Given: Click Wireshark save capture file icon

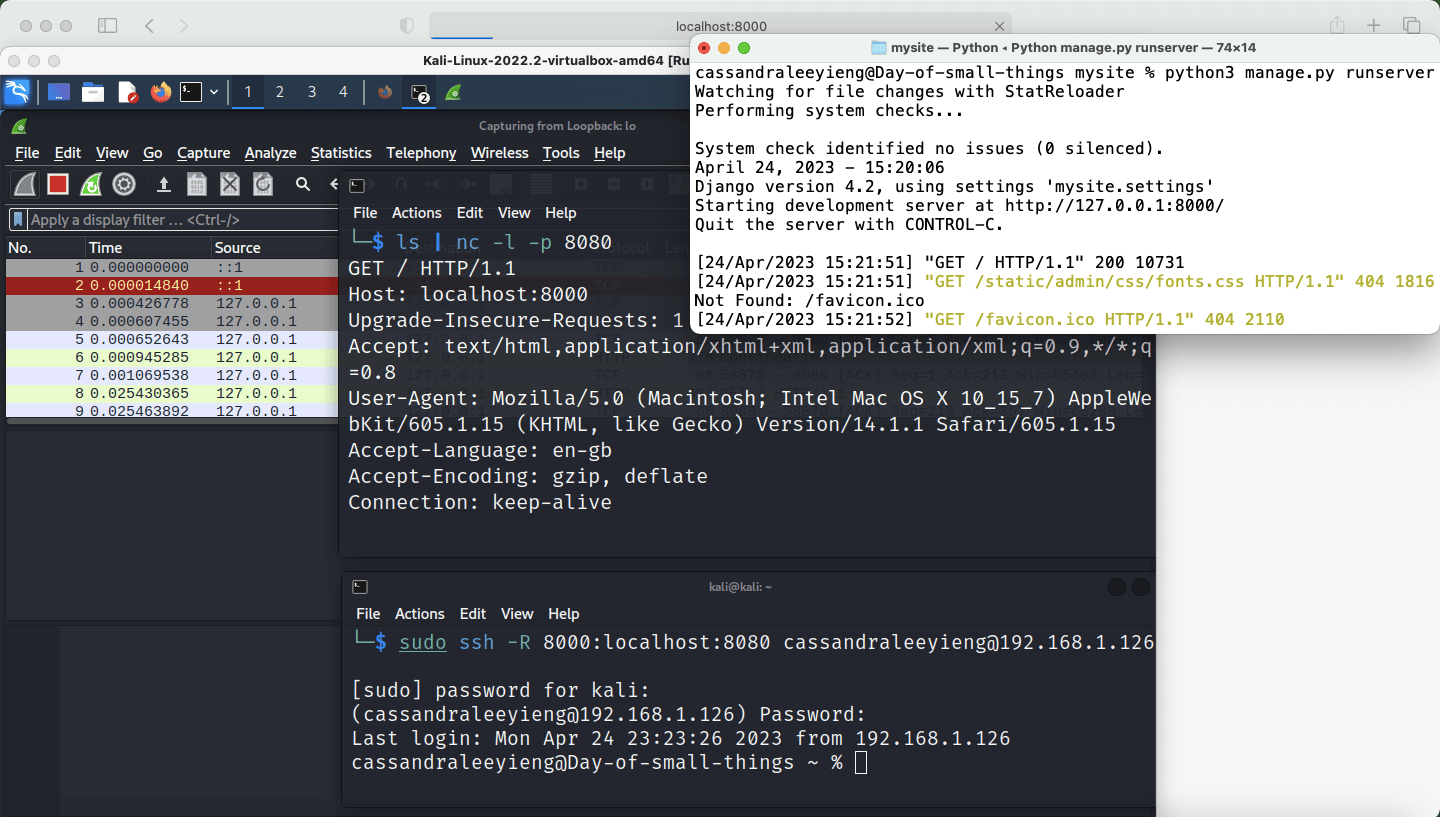Looking at the screenshot, I should tap(197, 184).
